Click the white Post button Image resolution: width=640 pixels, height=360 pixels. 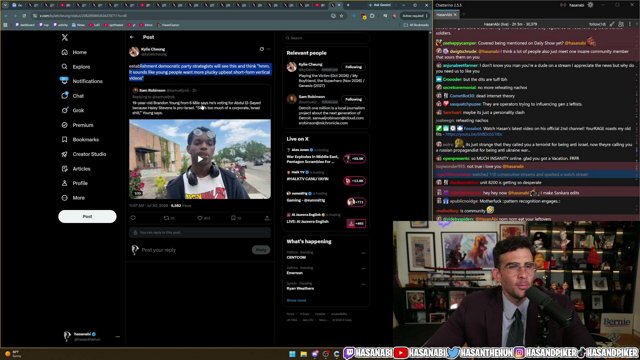click(x=87, y=216)
